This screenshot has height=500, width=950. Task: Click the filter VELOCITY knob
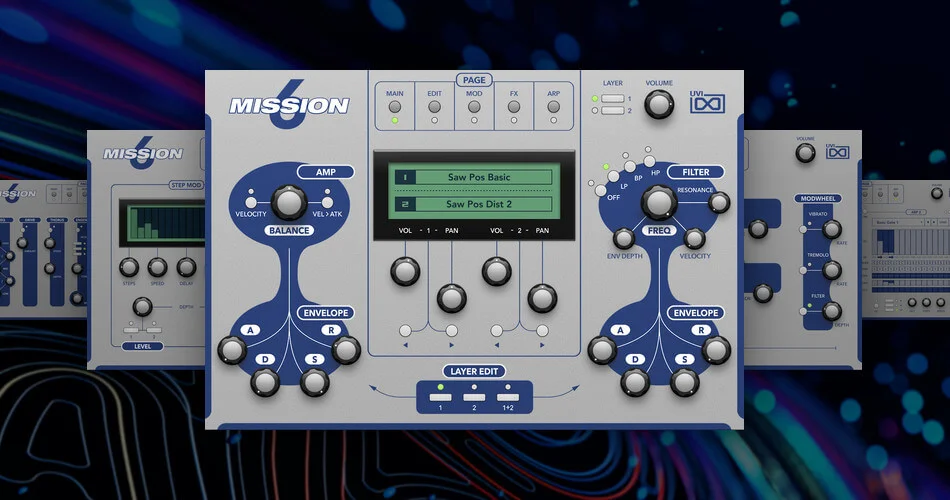(694, 239)
